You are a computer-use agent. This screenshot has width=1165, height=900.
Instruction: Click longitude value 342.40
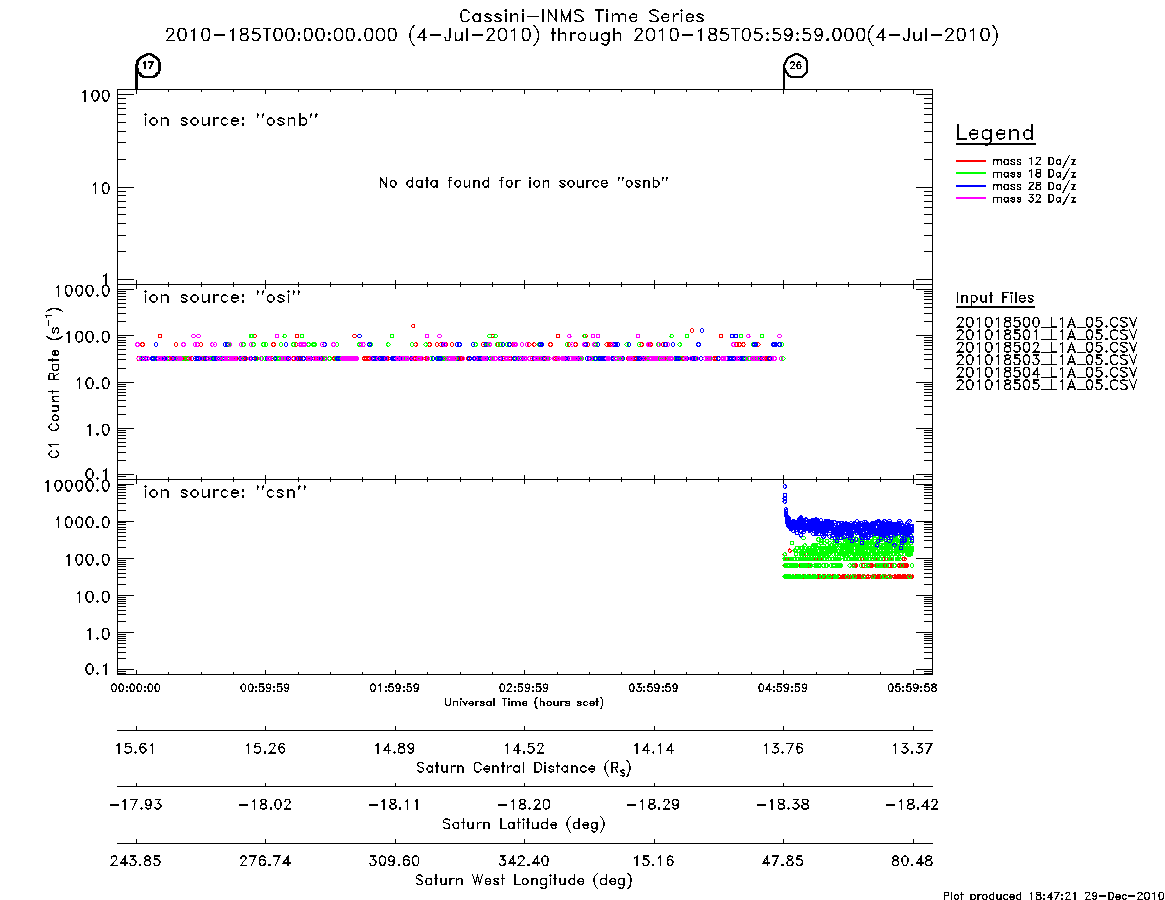click(524, 861)
